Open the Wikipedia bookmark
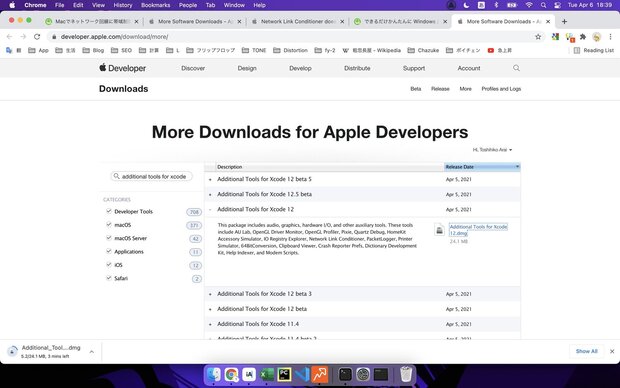Image resolution: width=620 pixels, height=388 pixels. [371, 50]
